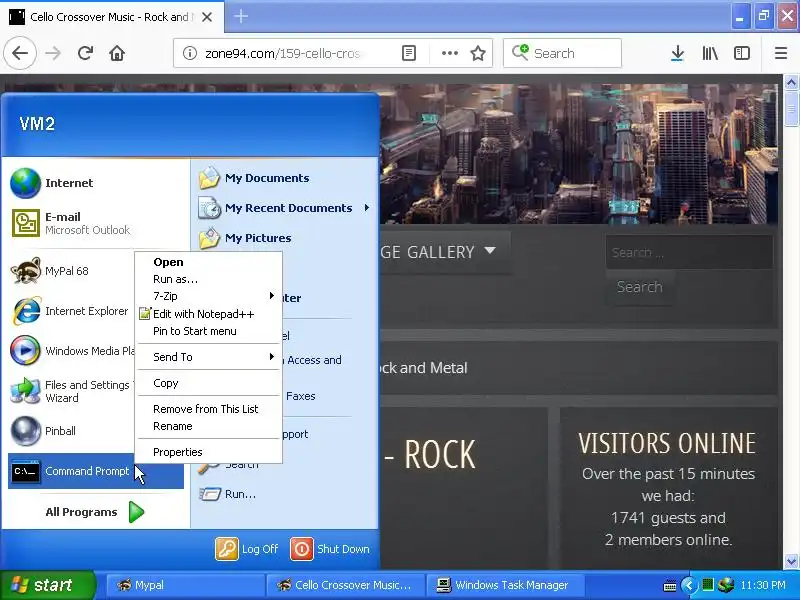
Task: Switch to Mypal taskbar button
Action: click(x=185, y=585)
